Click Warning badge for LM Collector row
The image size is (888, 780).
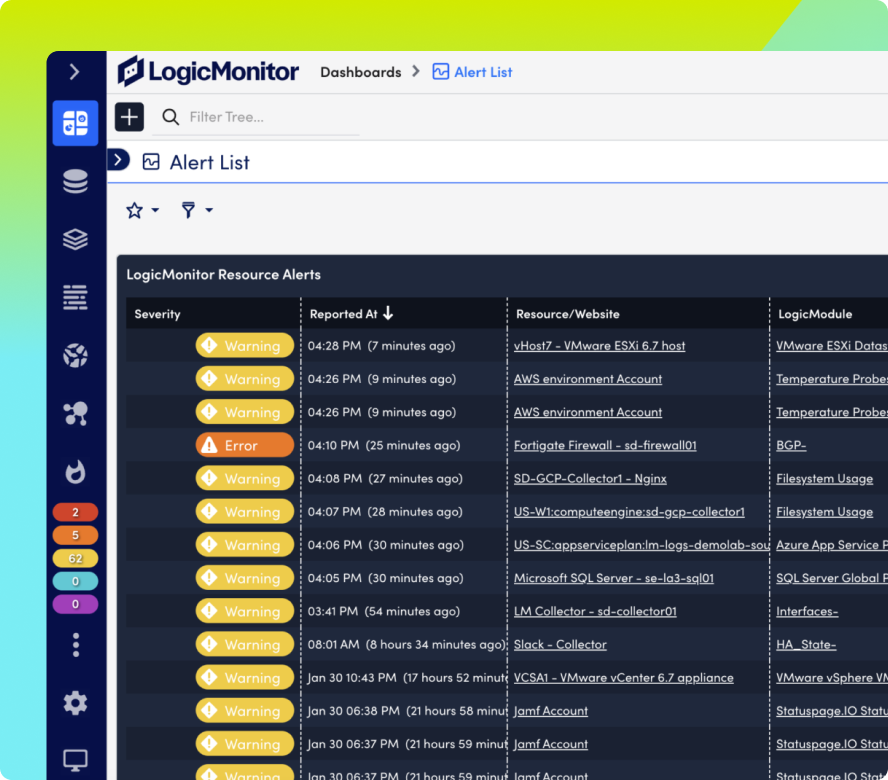(x=245, y=611)
